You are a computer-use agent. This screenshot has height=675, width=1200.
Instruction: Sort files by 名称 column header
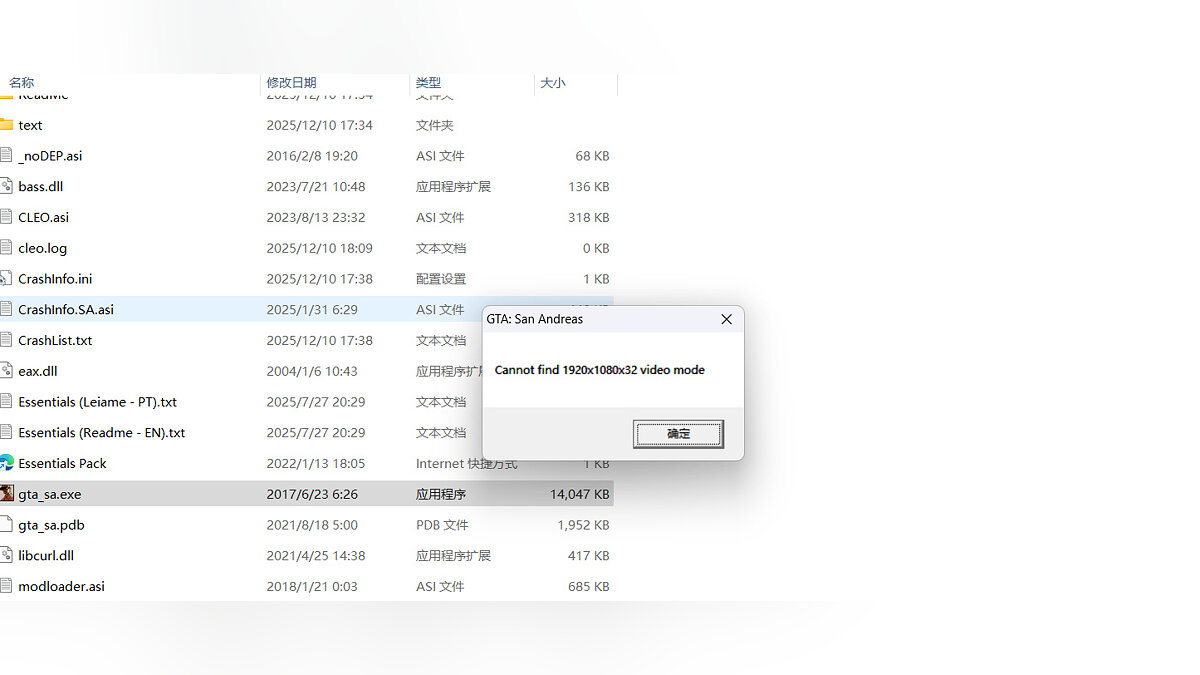point(22,83)
